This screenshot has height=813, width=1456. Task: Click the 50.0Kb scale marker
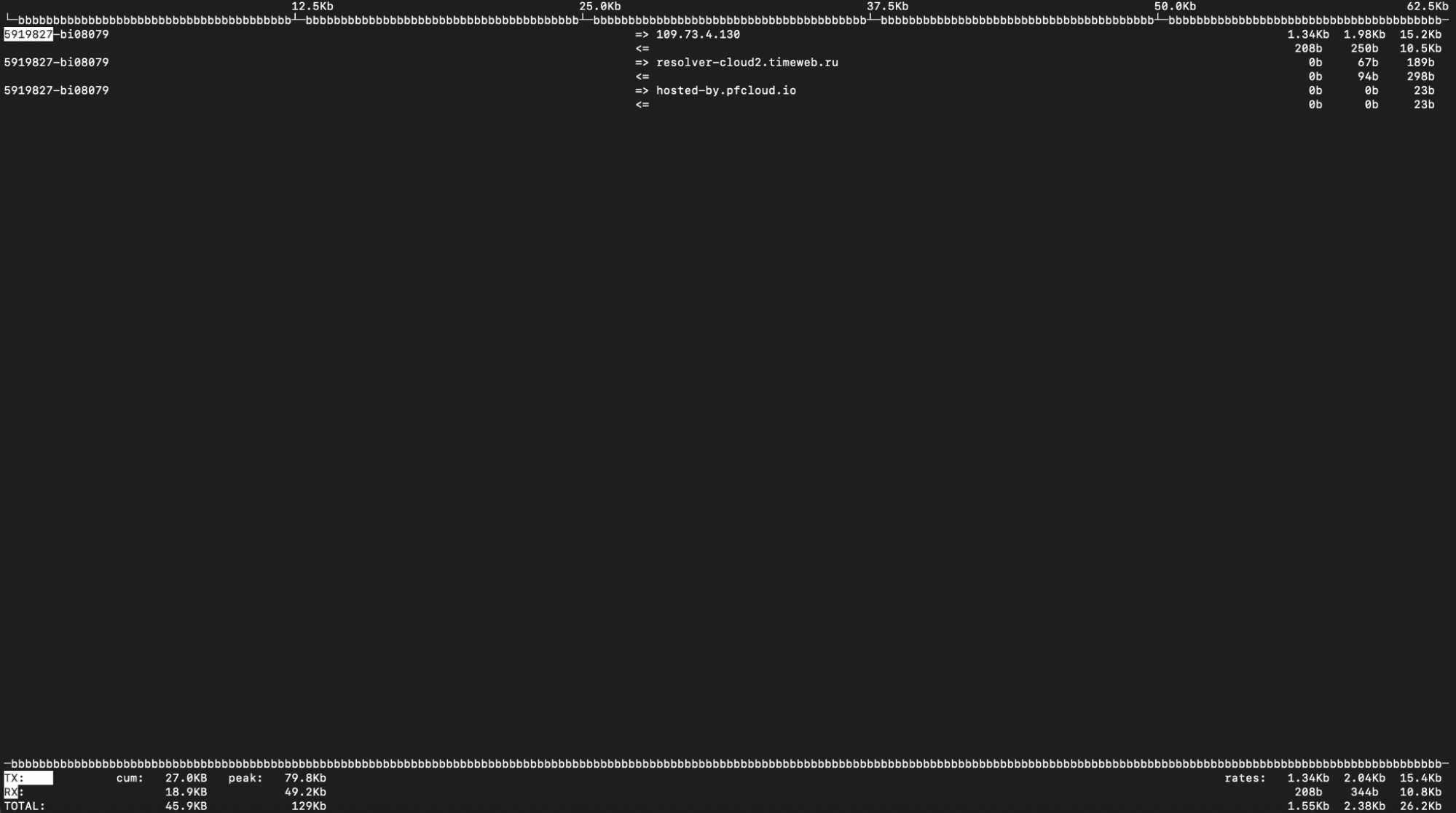[x=1174, y=7]
